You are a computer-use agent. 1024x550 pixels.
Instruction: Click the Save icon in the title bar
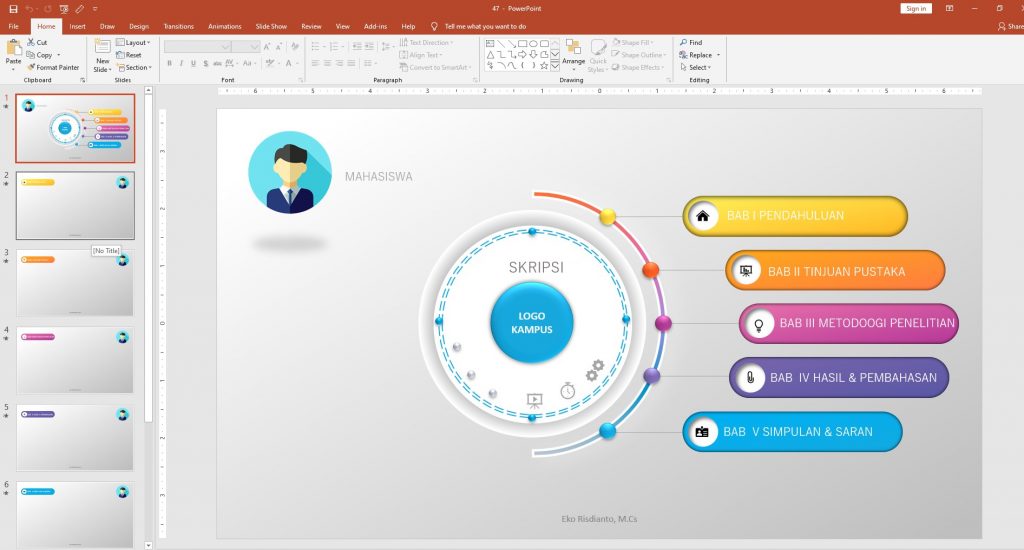click(13, 9)
